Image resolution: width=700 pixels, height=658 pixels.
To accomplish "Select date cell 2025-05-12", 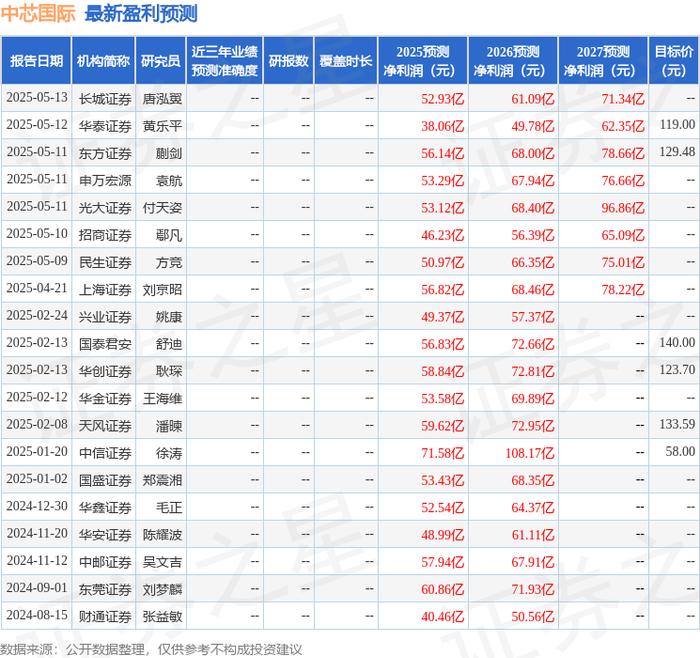I will click(37, 125).
